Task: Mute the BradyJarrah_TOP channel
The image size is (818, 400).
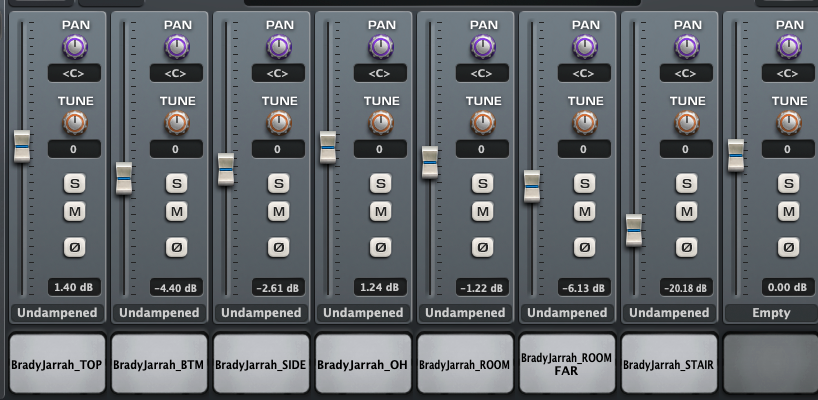Action: tap(75, 212)
